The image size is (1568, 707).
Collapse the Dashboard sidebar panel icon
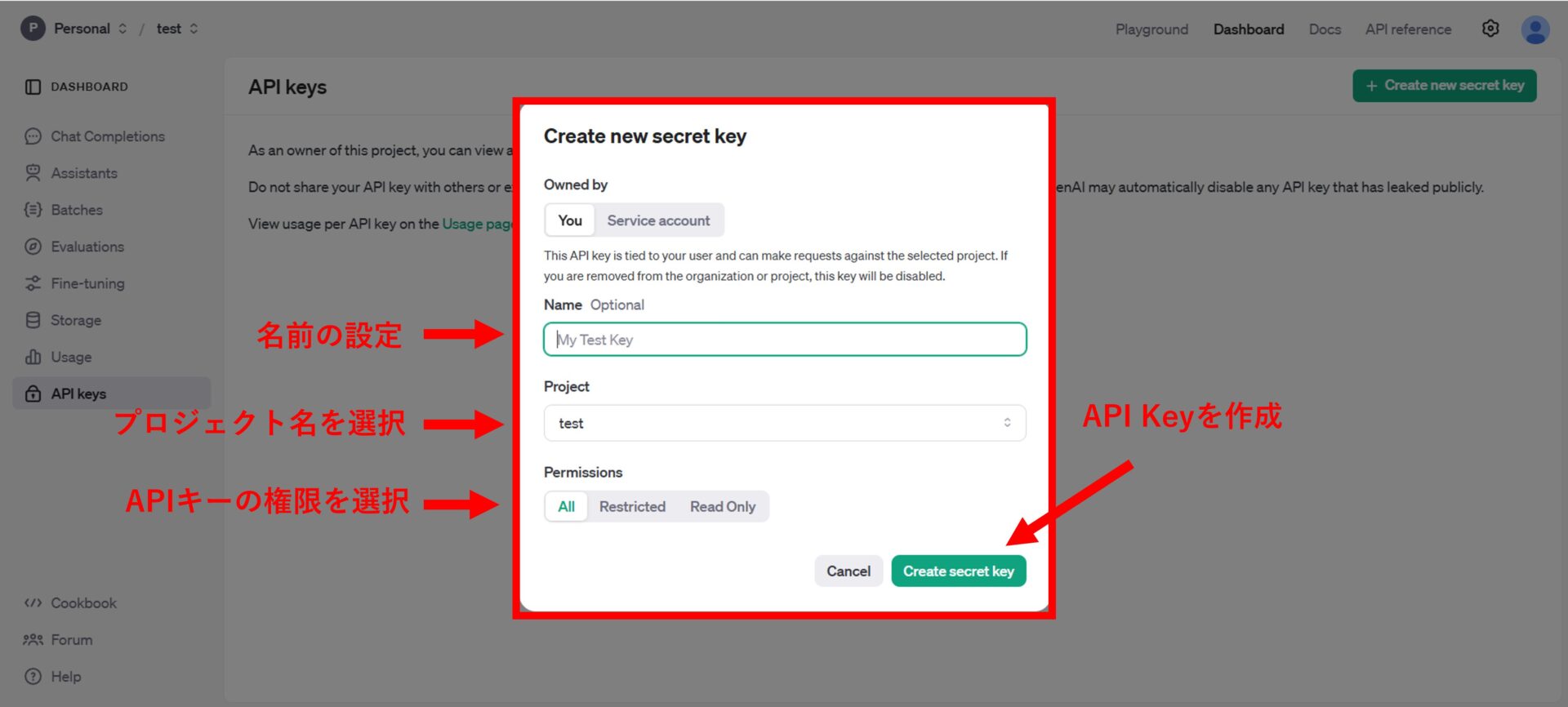pos(33,87)
